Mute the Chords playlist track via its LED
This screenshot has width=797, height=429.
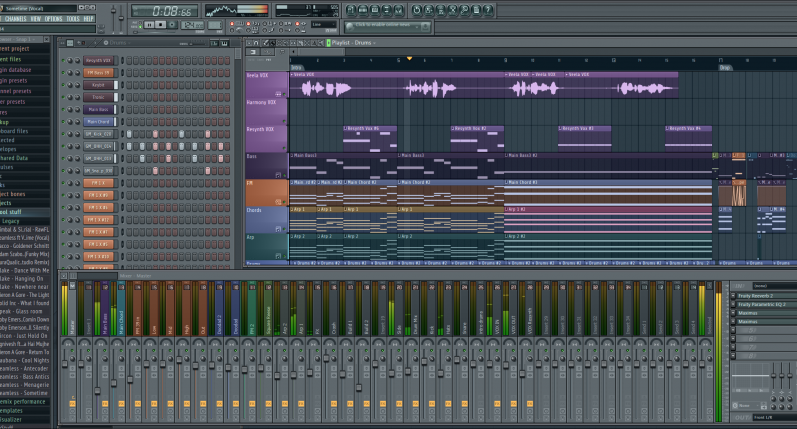pos(284,229)
